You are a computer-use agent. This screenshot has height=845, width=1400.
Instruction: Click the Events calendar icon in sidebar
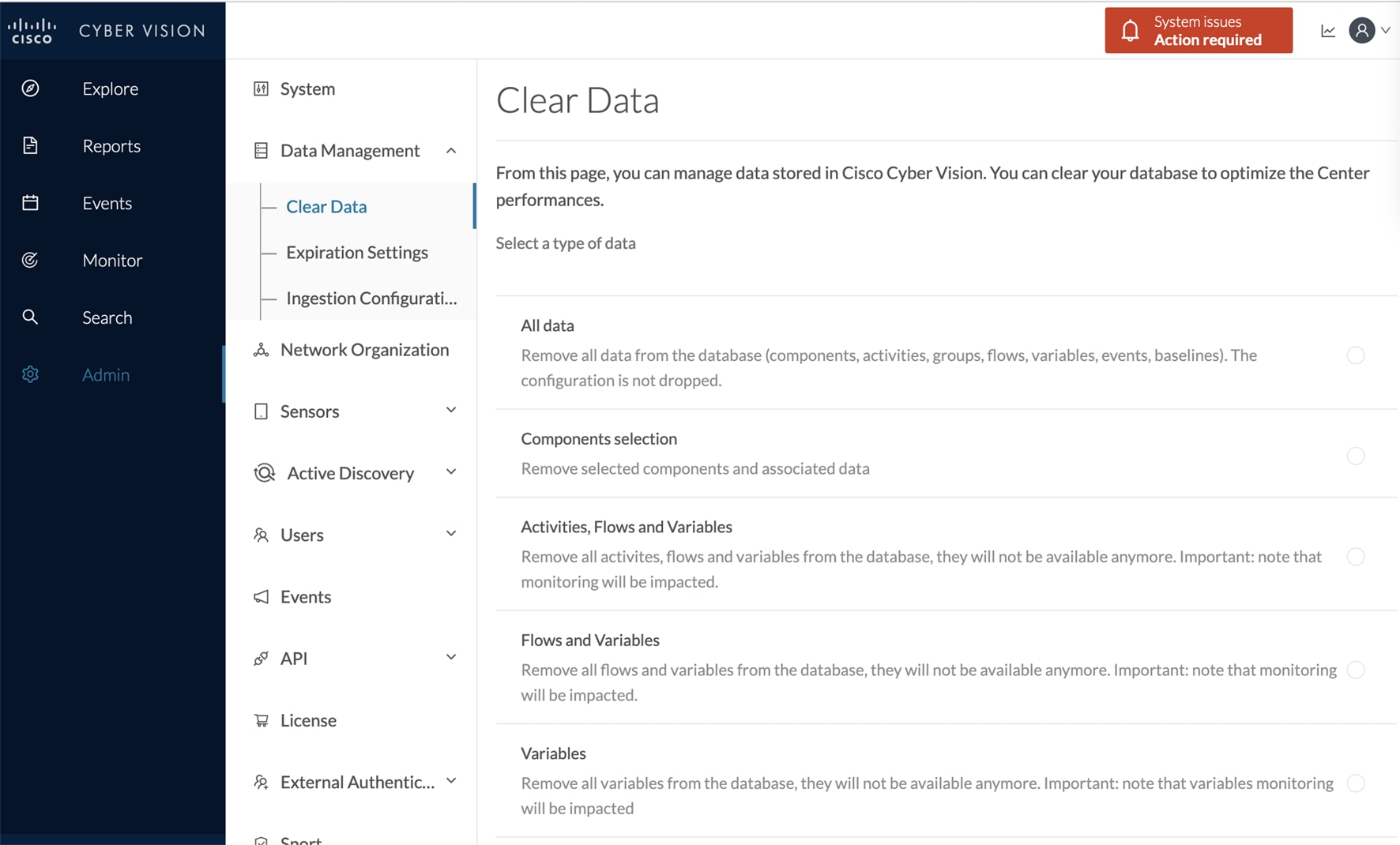[x=30, y=202]
